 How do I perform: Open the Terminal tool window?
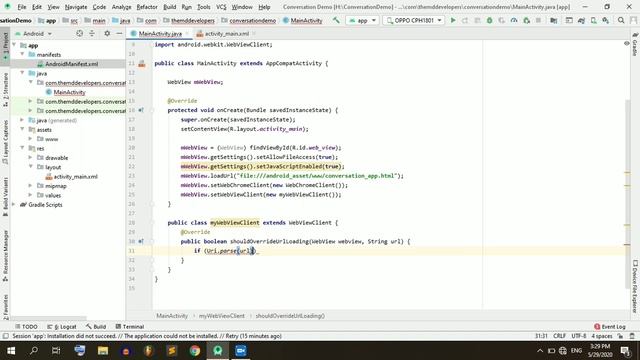pos(129,327)
